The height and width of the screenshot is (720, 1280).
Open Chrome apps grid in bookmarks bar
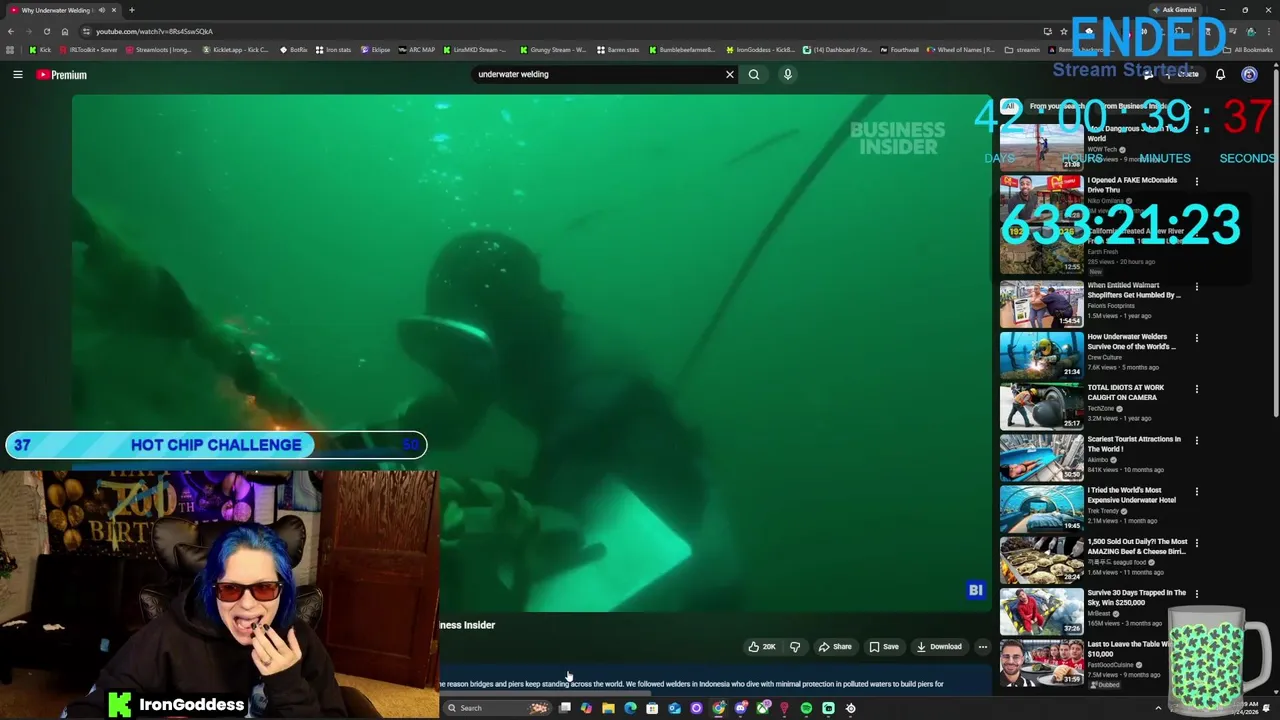[x=10, y=50]
